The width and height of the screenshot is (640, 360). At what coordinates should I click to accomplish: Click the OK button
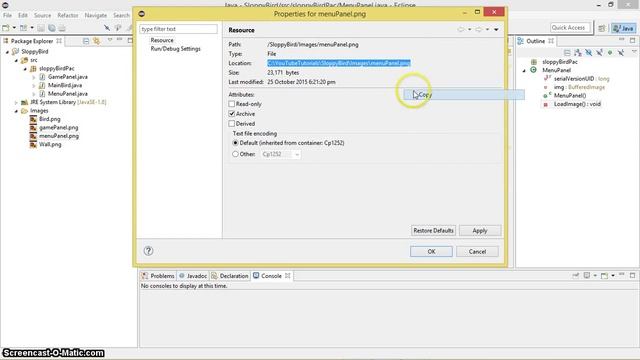click(x=431, y=251)
